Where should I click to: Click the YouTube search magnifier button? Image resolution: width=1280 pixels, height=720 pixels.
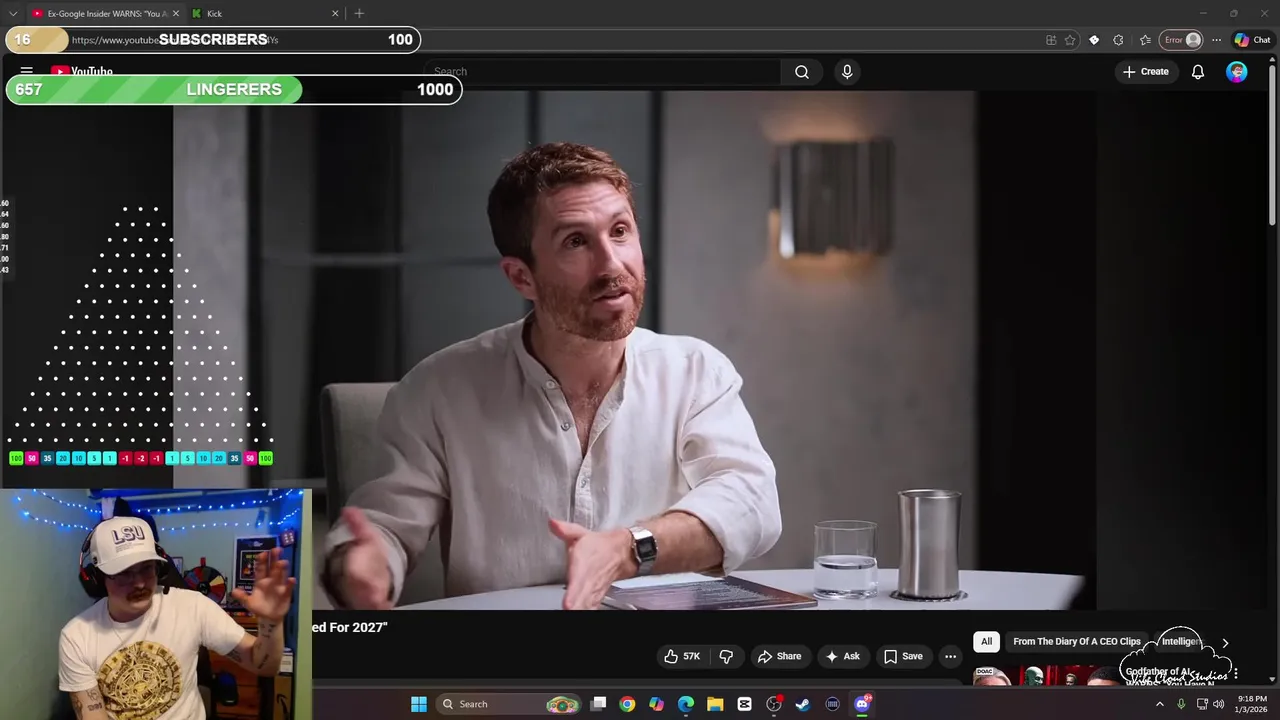(802, 72)
